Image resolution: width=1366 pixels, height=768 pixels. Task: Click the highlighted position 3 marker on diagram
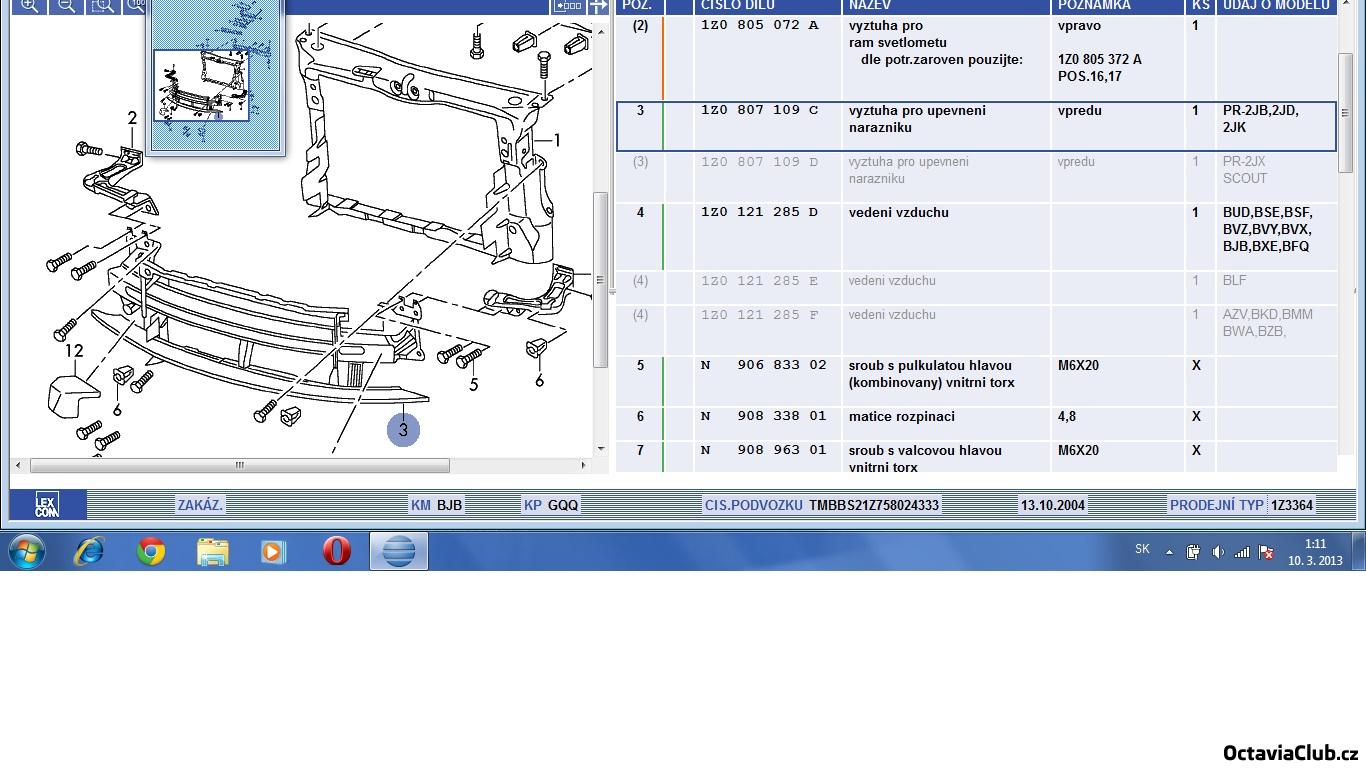coord(403,430)
